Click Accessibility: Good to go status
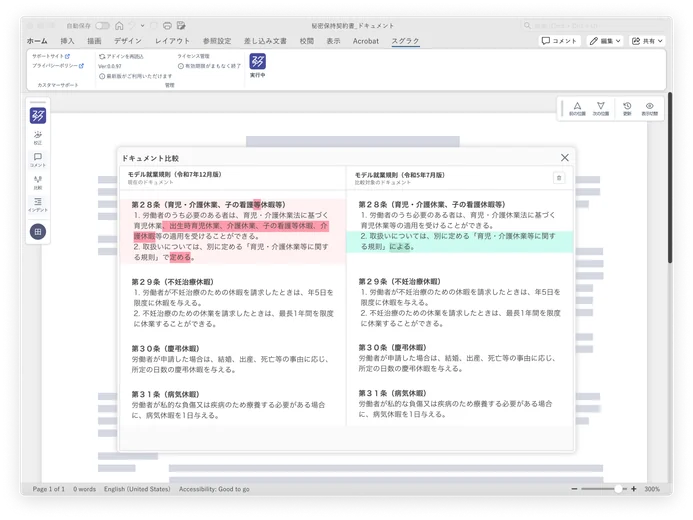Image resolution: width=693 pixels, height=520 pixels. [x=214, y=489]
